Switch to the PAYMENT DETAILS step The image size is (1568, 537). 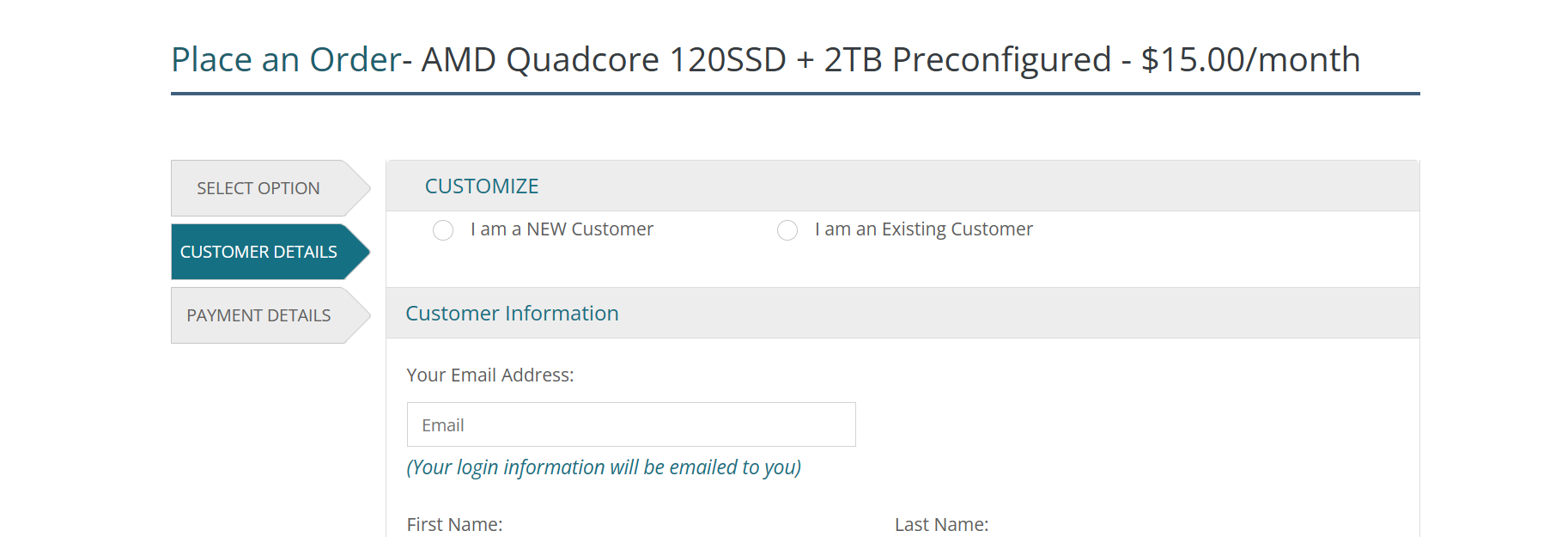[258, 315]
